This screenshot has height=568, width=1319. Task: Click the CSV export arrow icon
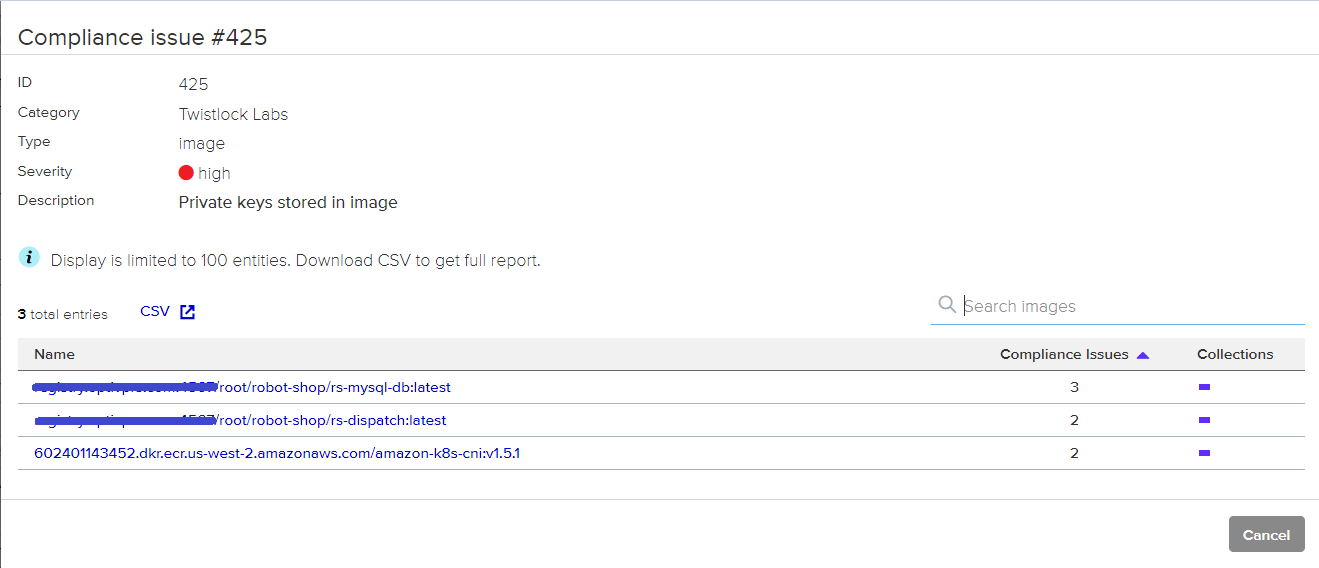(187, 312)
